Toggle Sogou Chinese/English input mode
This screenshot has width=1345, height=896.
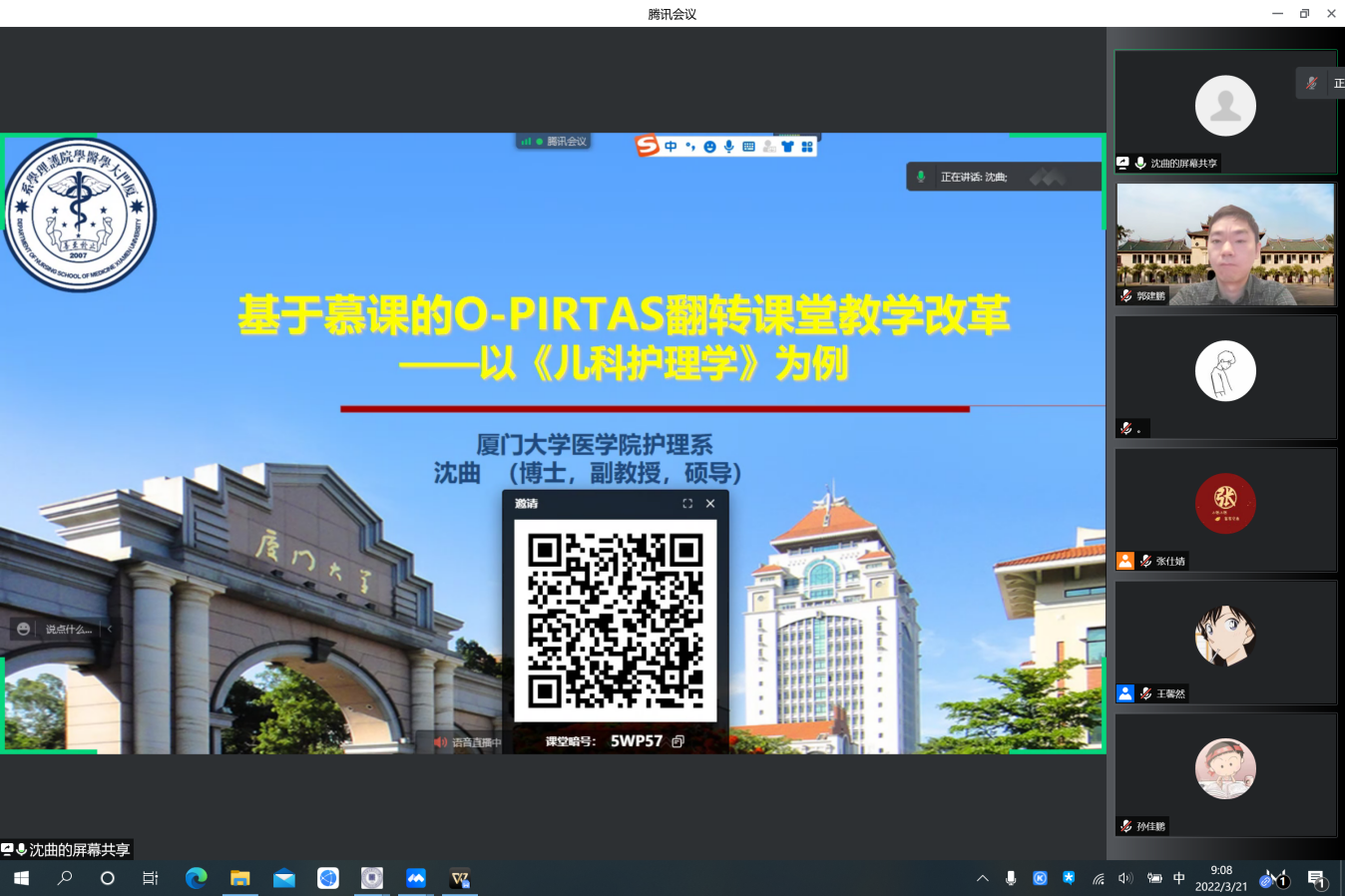[671, 147]
